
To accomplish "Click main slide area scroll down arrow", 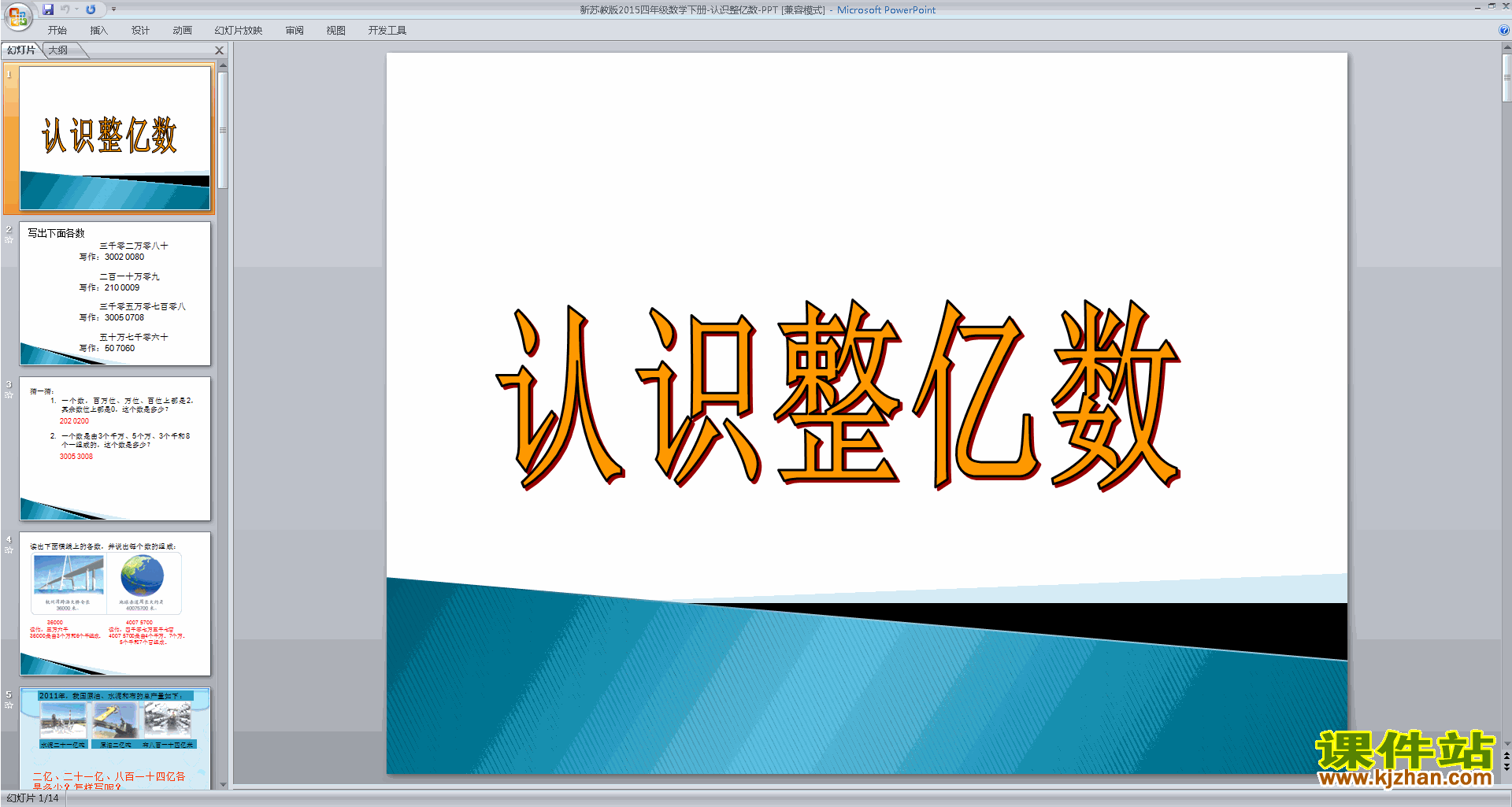I will tap(1506, 743).
